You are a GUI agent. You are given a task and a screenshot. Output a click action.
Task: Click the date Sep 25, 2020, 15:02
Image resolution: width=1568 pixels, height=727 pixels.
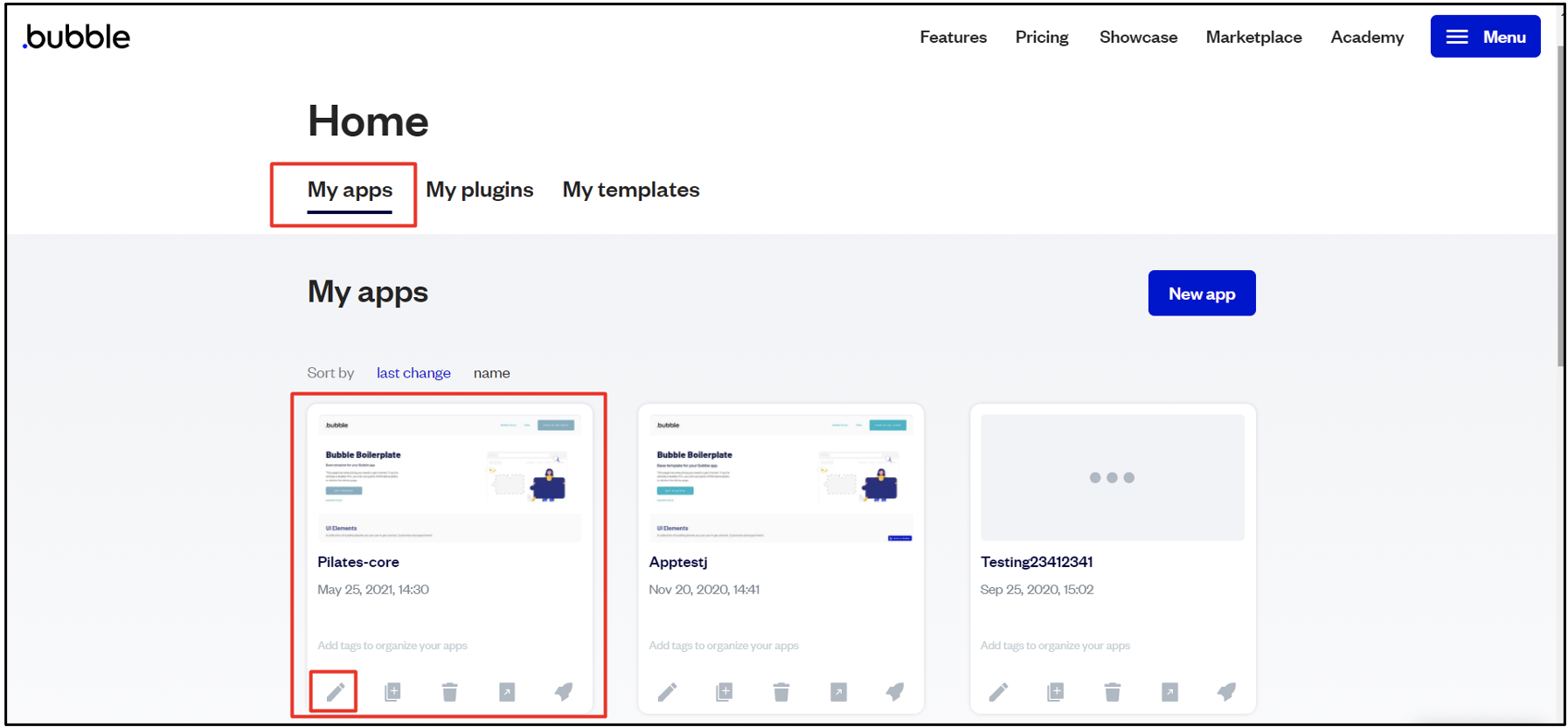point(1037,590)
